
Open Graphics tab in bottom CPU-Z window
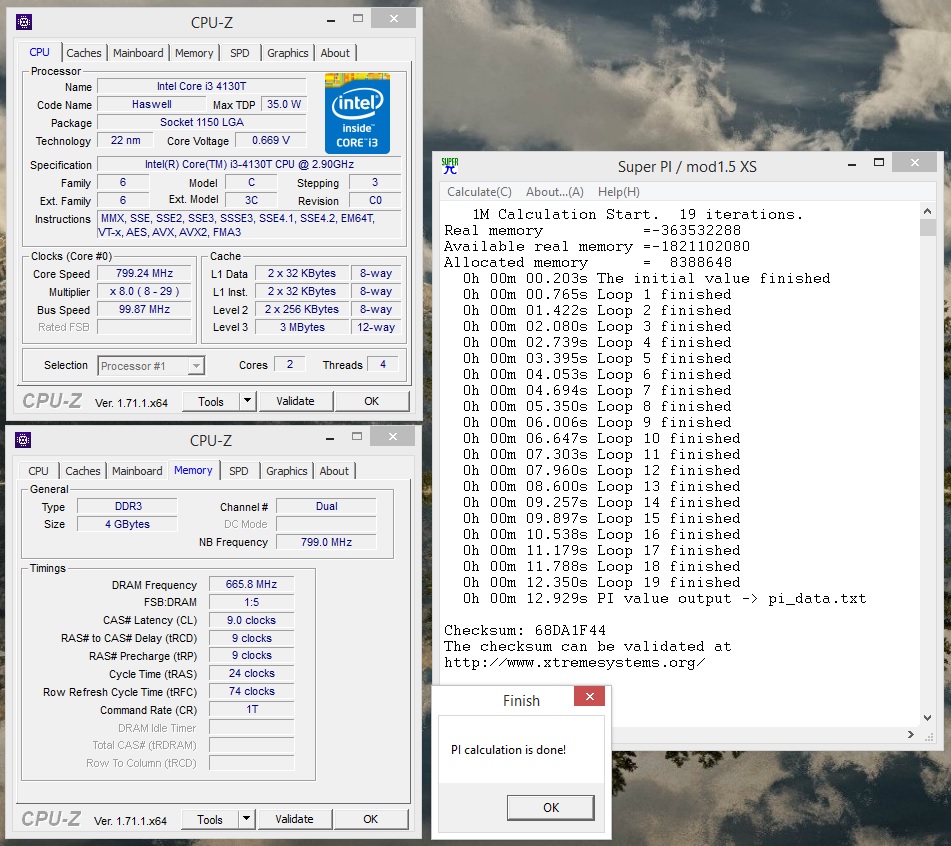coord(286,471)
